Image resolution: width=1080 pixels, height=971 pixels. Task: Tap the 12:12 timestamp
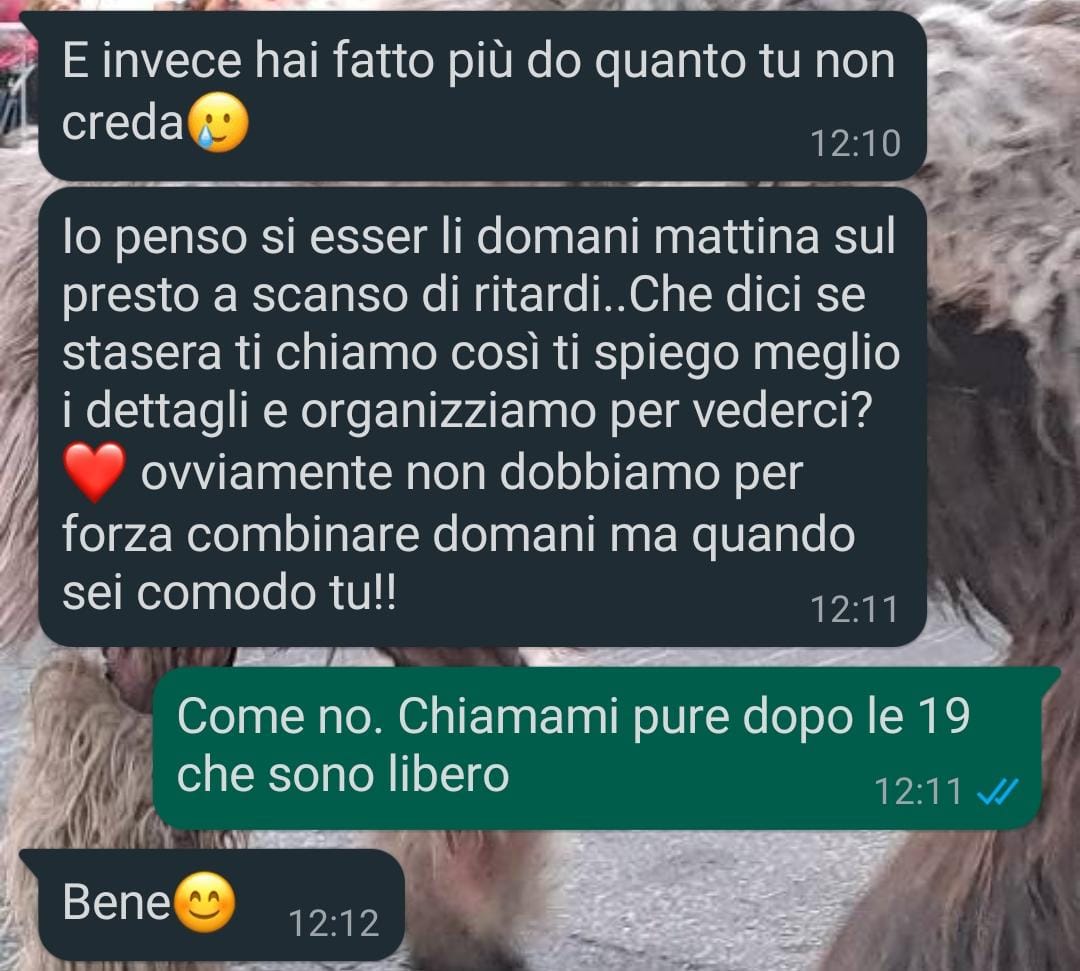[334, 923]
